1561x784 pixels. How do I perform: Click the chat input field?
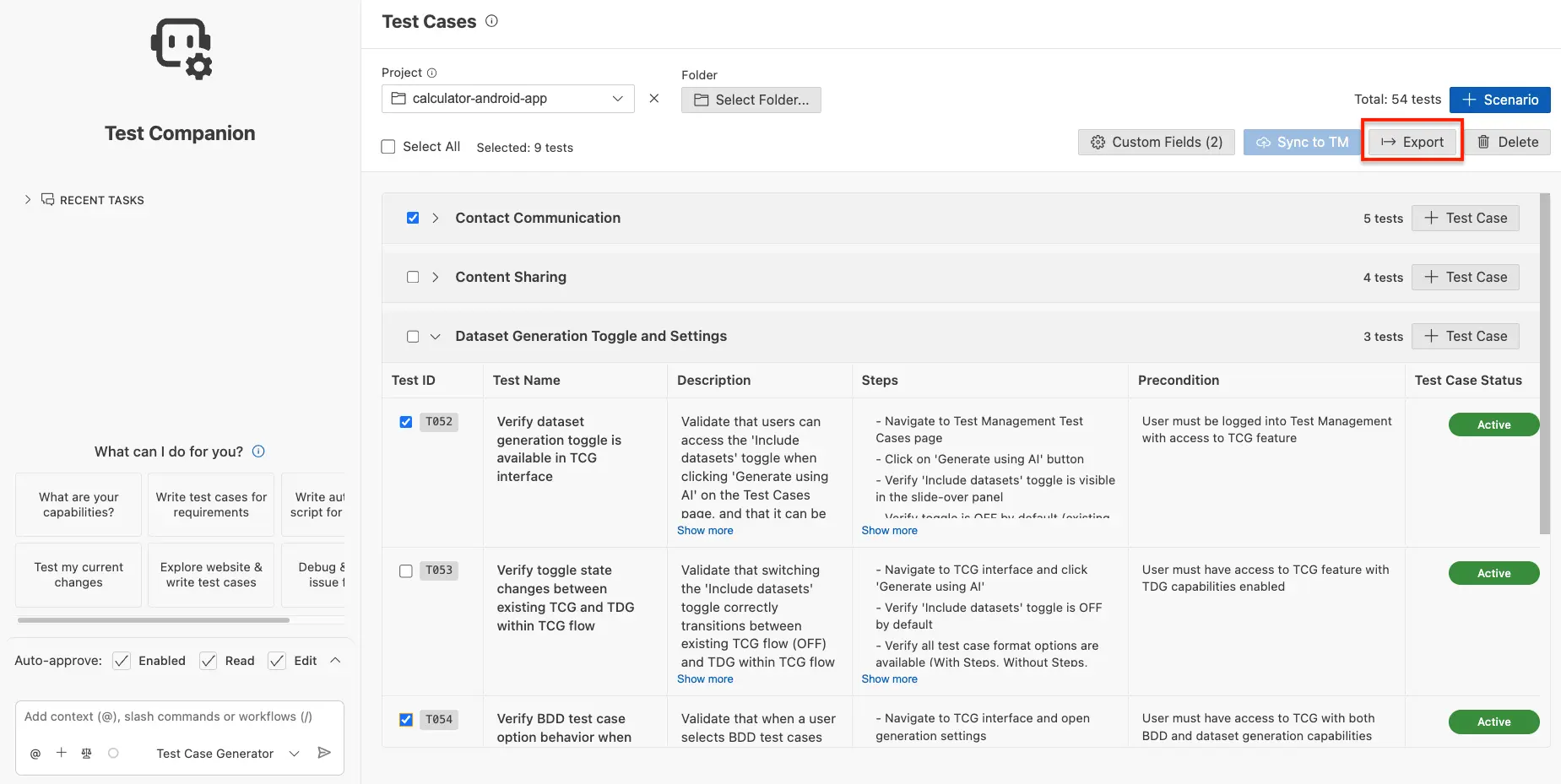[x=169, y=716]
